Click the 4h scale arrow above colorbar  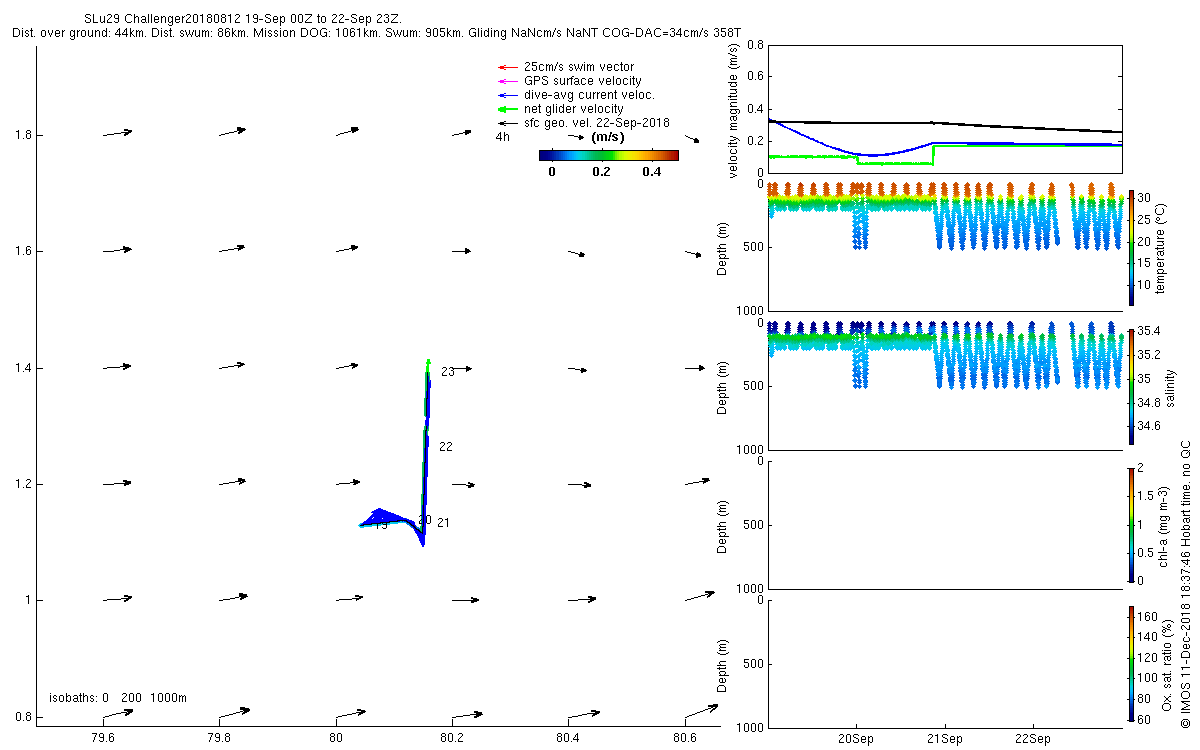[x=575, y=137]
